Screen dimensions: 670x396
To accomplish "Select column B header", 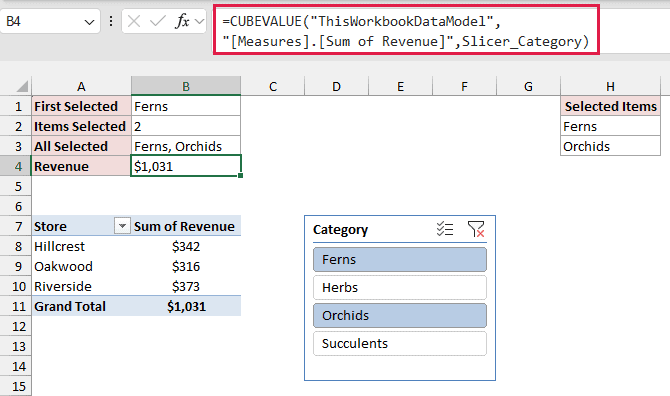I will pos(186,87).
